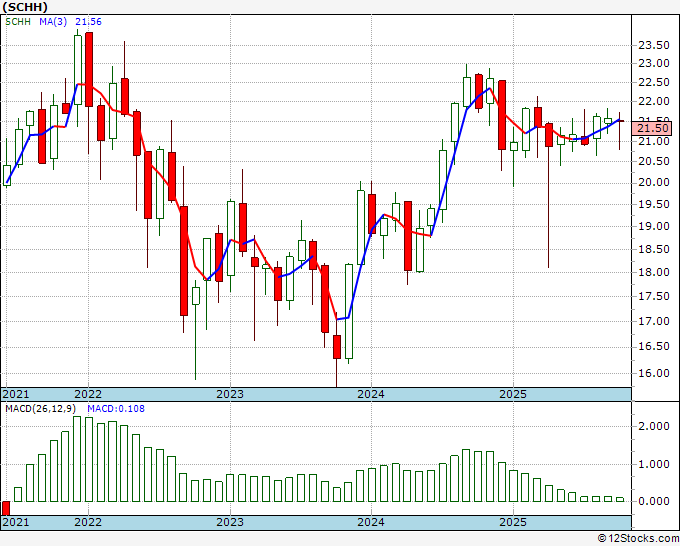Click 2023 on the MACD time axis
Screen dimensions: 680x546
230,522
